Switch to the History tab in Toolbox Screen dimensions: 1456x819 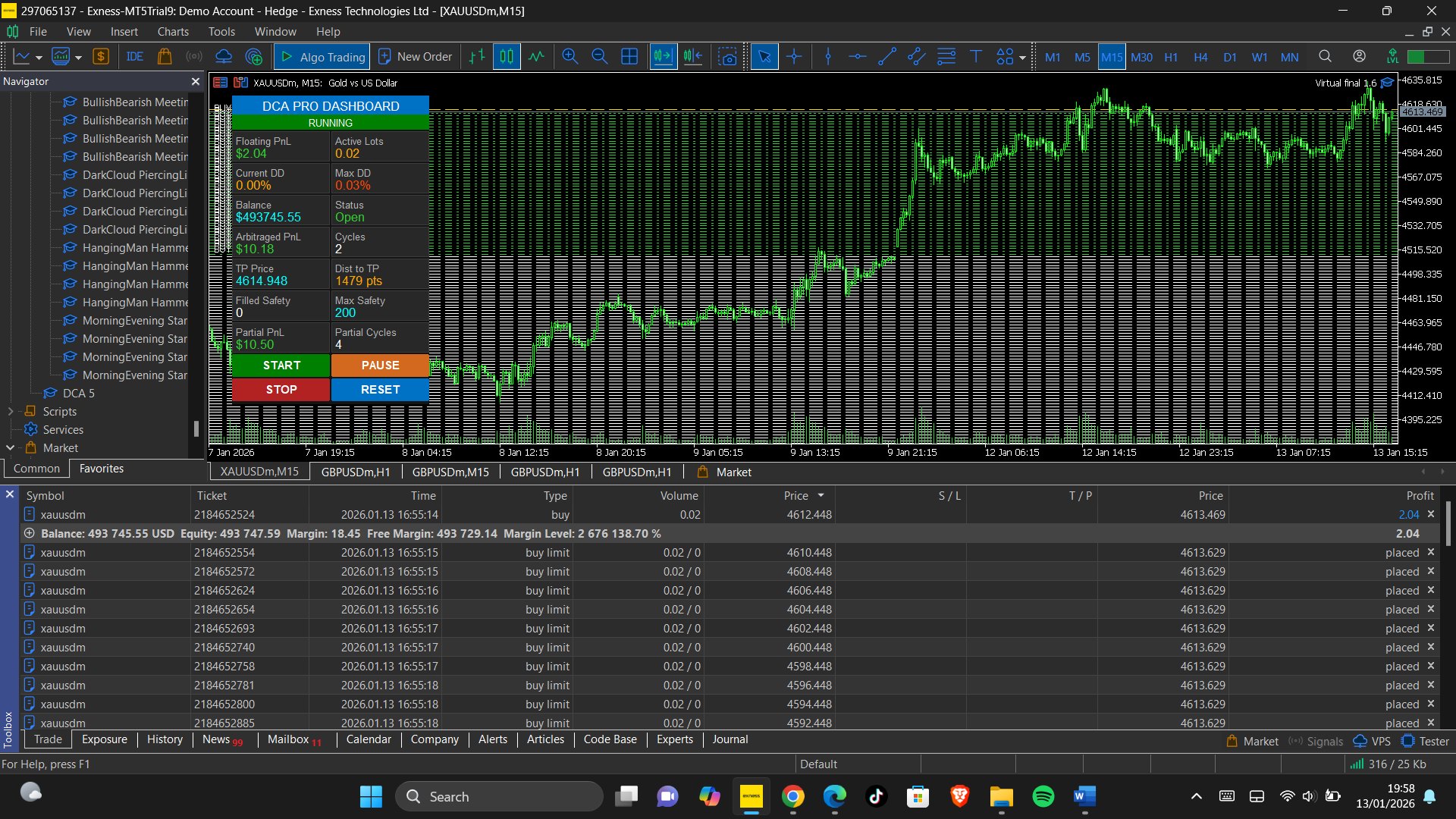165,739
